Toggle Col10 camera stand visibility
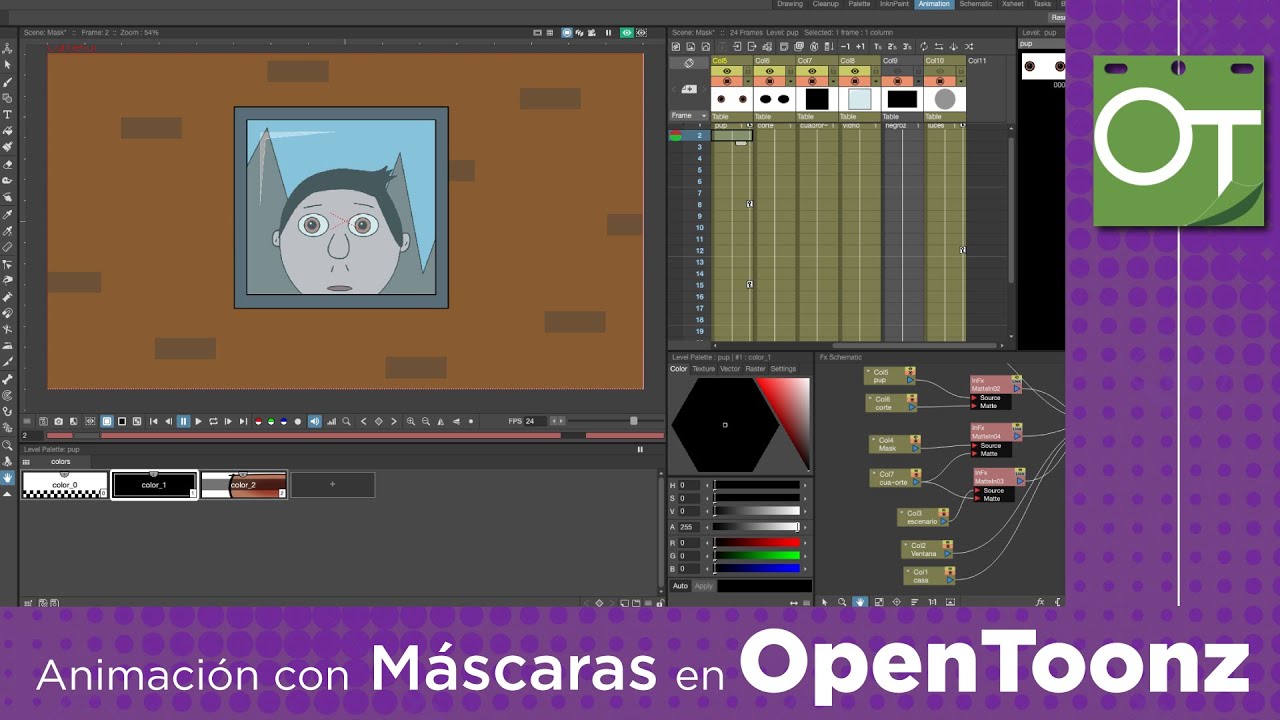Image resolution: width=1280 pixels, height=720 pixels. point(939,81)
